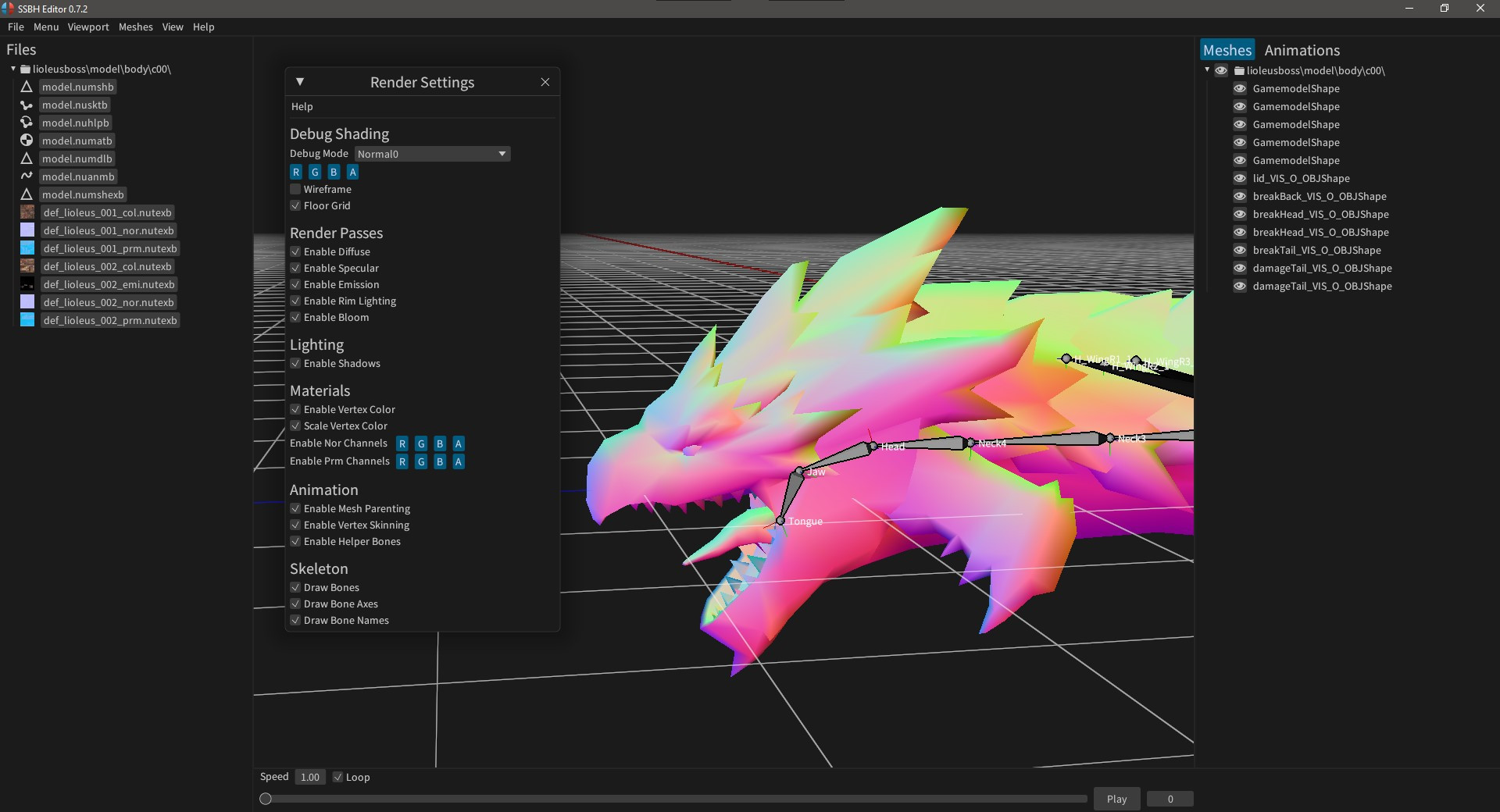The image size is (1500, 812).
Task: Collapse the Render Settings disclosure triangle
Action: point(301,81)
